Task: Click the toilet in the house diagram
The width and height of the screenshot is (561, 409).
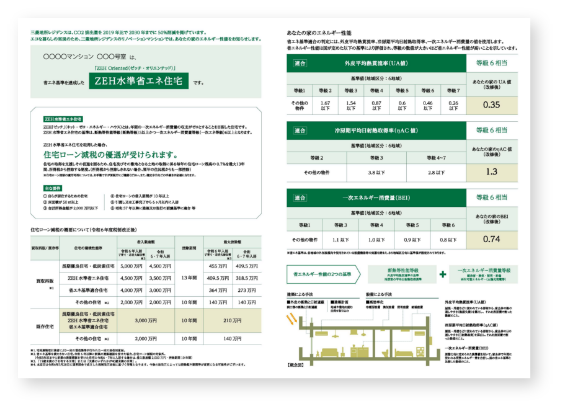Action: [x=385, y=353]
